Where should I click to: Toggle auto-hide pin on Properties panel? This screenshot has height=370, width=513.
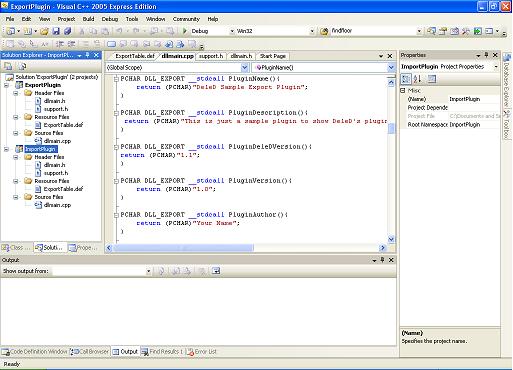(x=486, y=55)
